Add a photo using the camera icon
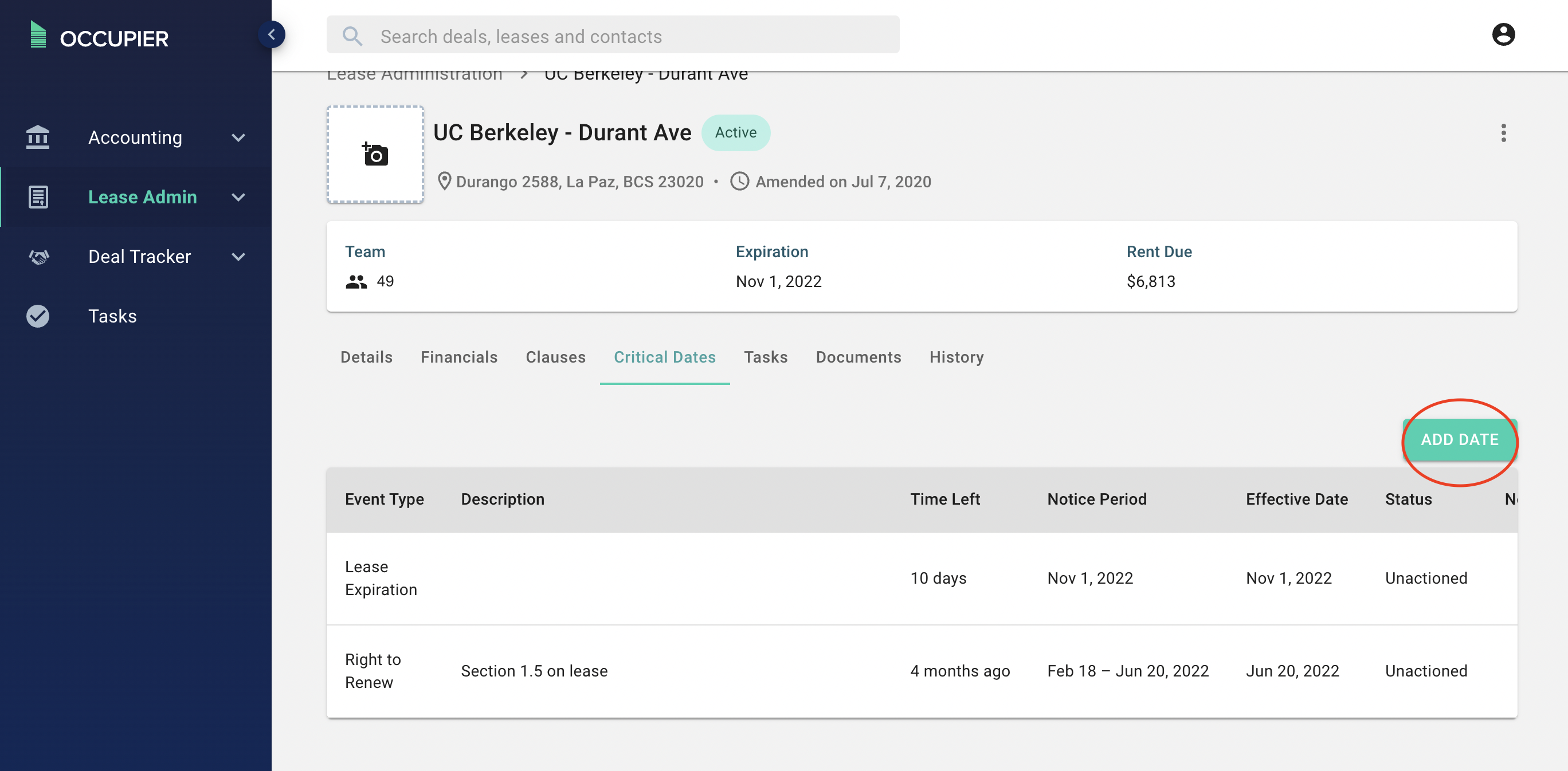The height and width of the screenshot is (771, 1568). coord(375,154)
